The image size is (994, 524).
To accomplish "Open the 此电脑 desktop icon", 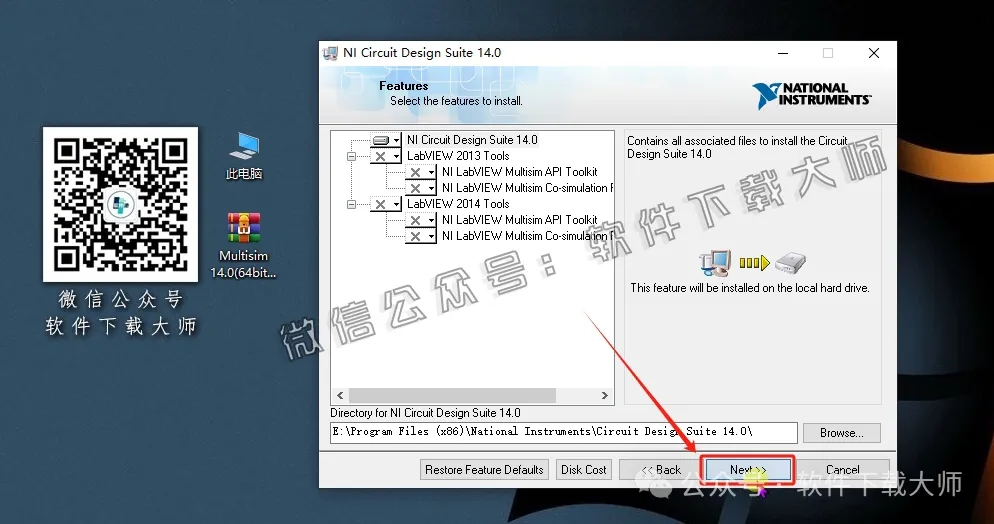I will tap(244, 155).
